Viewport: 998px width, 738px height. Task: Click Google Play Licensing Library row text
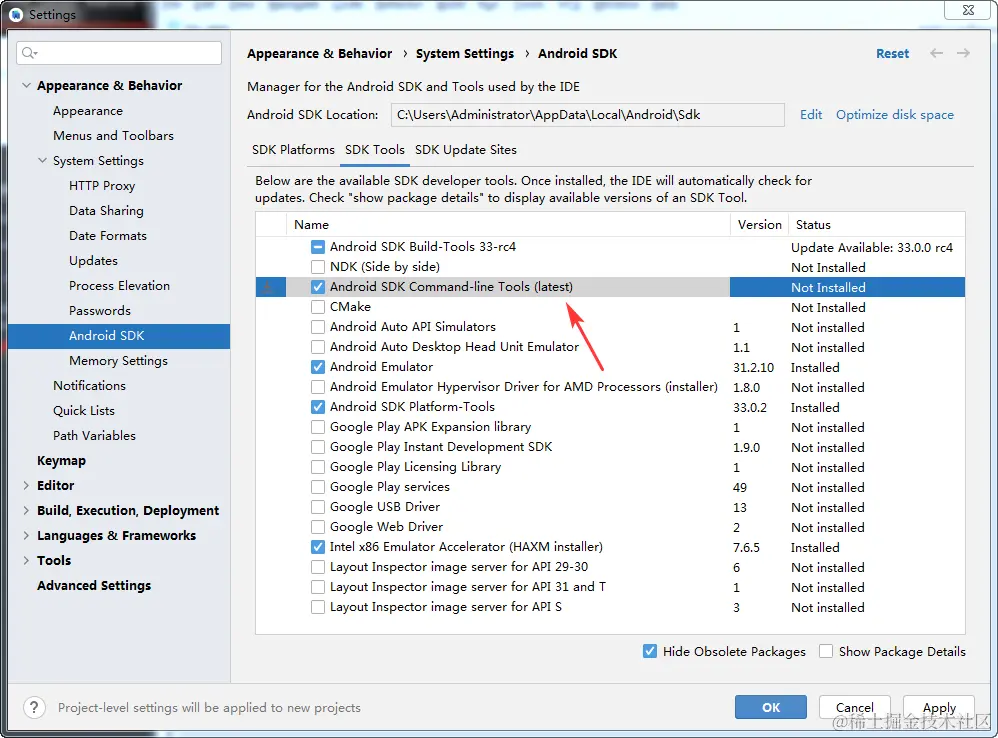click(x=415, y=467)
